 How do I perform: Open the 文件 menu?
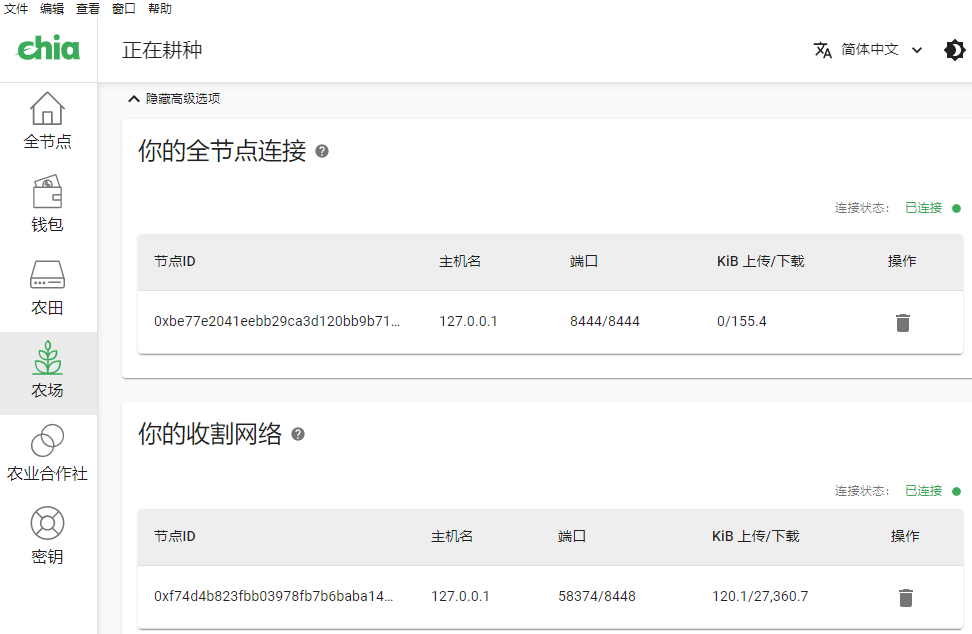pos(15,9)
